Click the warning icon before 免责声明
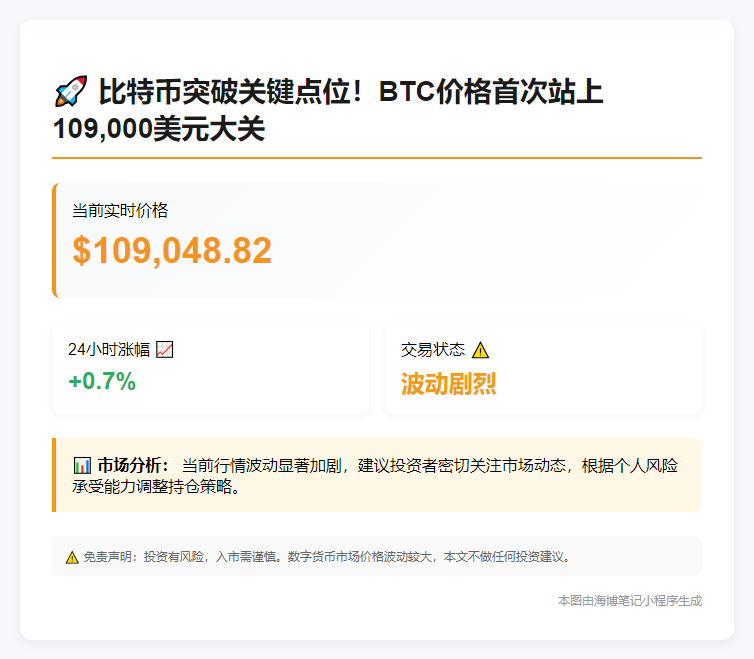 click(72, 557)
